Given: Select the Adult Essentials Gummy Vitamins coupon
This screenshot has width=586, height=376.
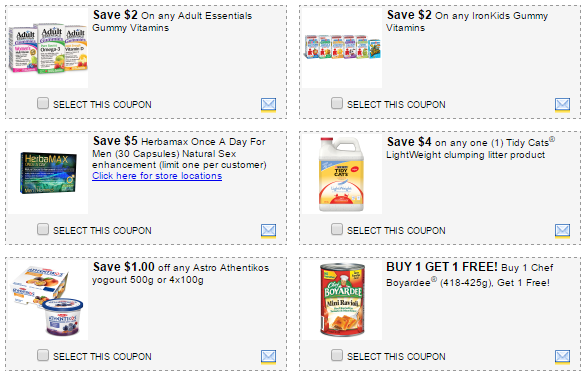Looking at the screenshot, I should (43, 103).
